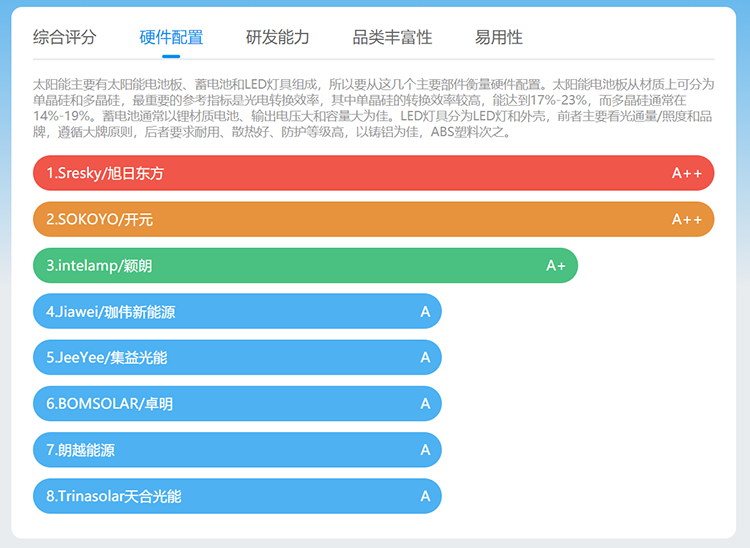The image size is (750, 548).
Task: Open the 研发能力 tab
Action: click(x=277, y=37)
